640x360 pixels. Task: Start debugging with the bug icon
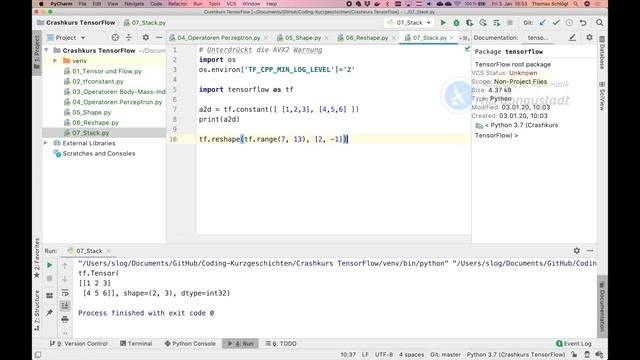(x=456, y=23)
